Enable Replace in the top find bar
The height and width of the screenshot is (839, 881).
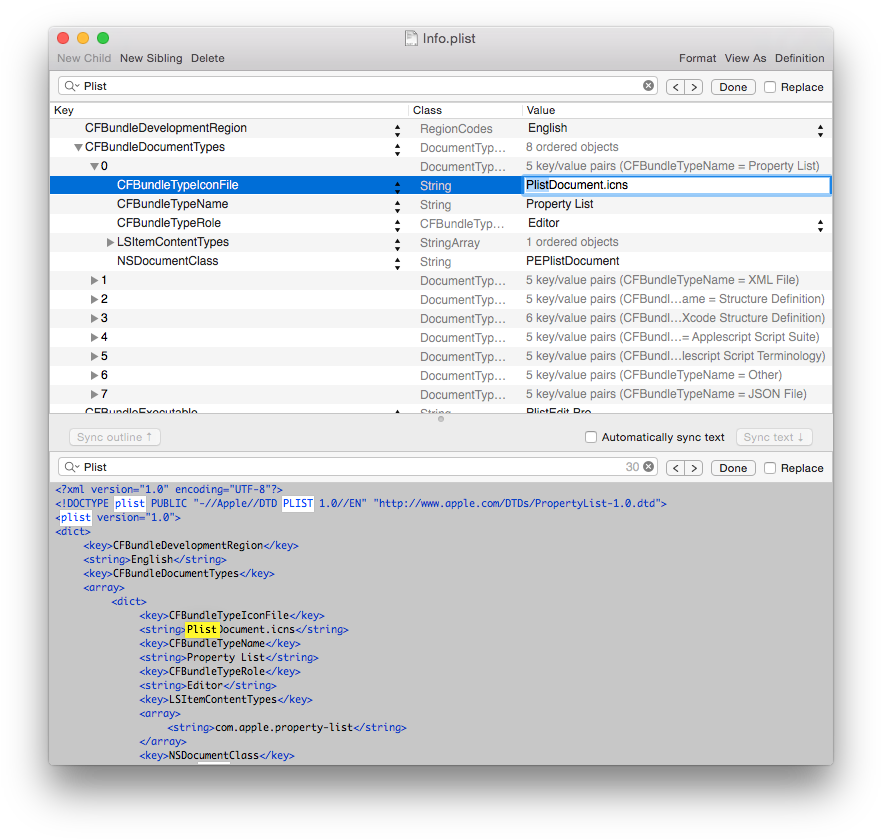(770, 87)
